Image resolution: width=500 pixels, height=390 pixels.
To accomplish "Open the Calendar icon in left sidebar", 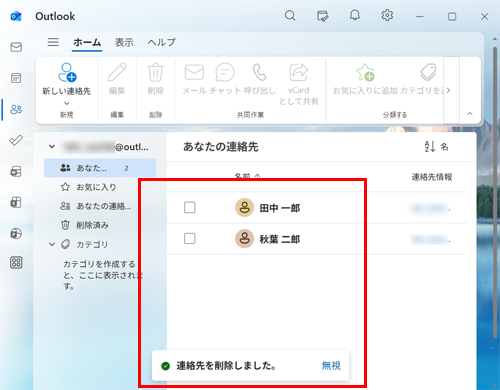I will 16,78.
